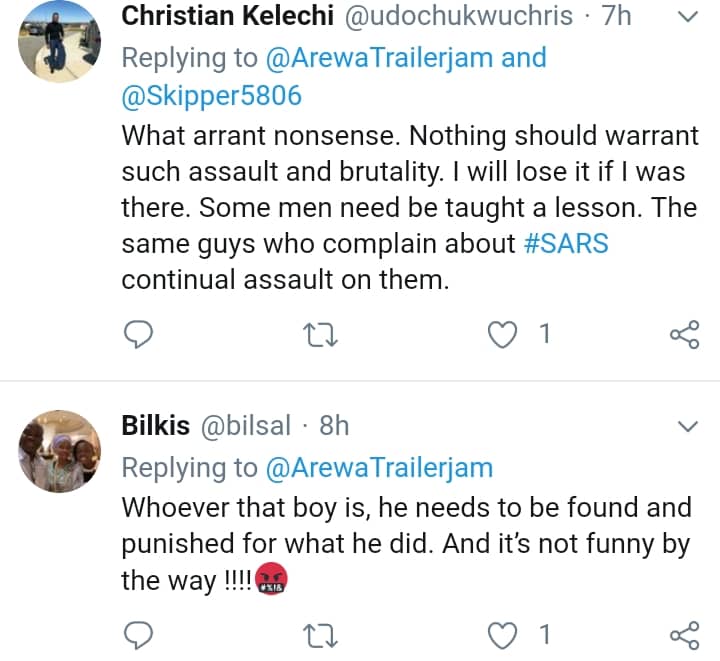This screenshot has height=661, width=720.
Task: Click the #SARS hashtag
Action: coord(566,244)
